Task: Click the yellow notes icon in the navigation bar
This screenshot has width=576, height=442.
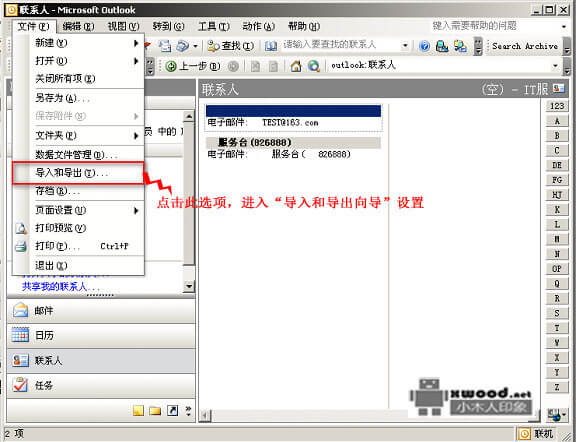Action: (138, 410)
